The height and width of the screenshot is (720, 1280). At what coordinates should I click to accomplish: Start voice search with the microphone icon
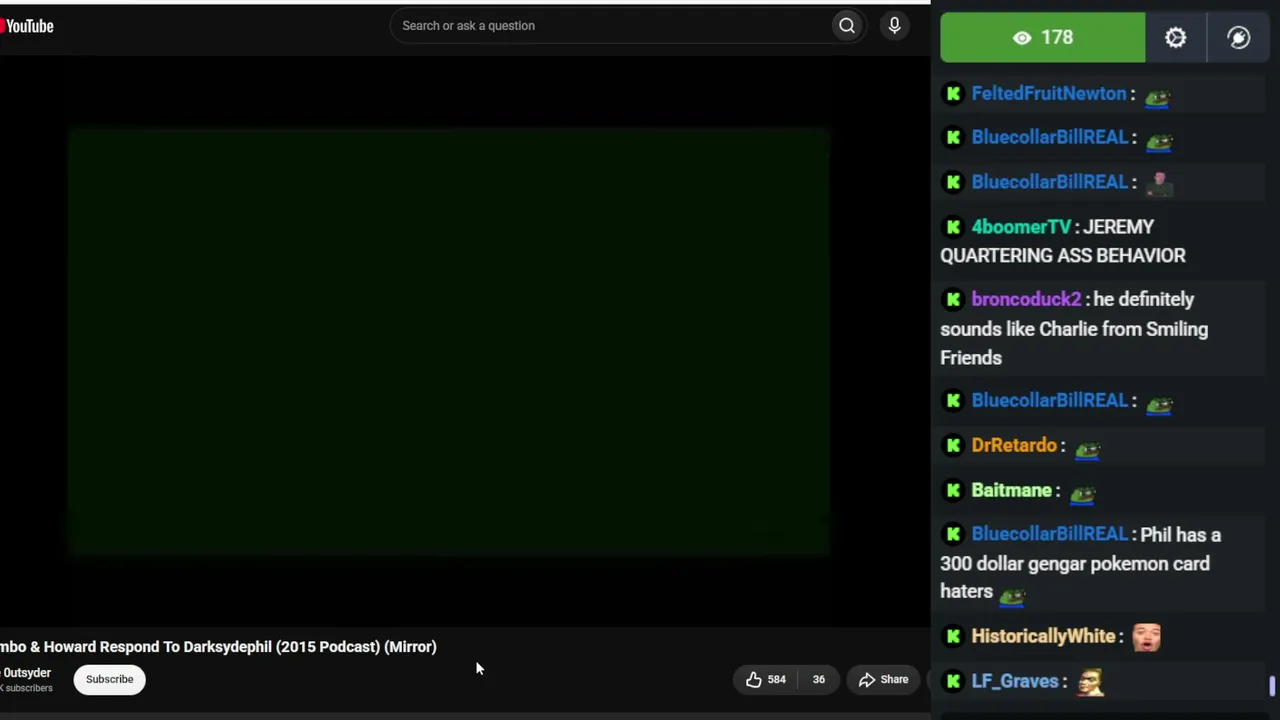click(x=895, y=26)
